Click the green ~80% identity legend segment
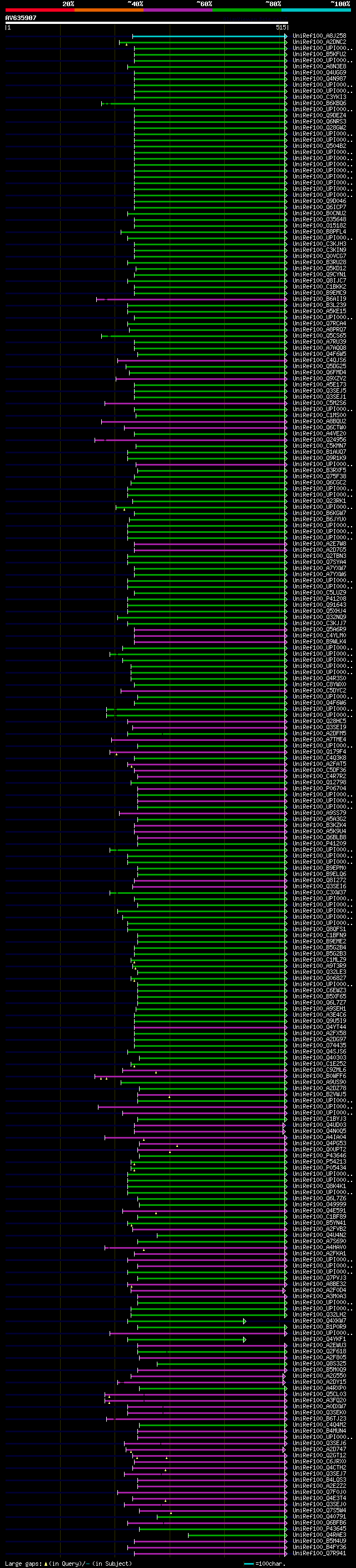The width and height of the screenshot is (356, 1568). coord(247,11)
